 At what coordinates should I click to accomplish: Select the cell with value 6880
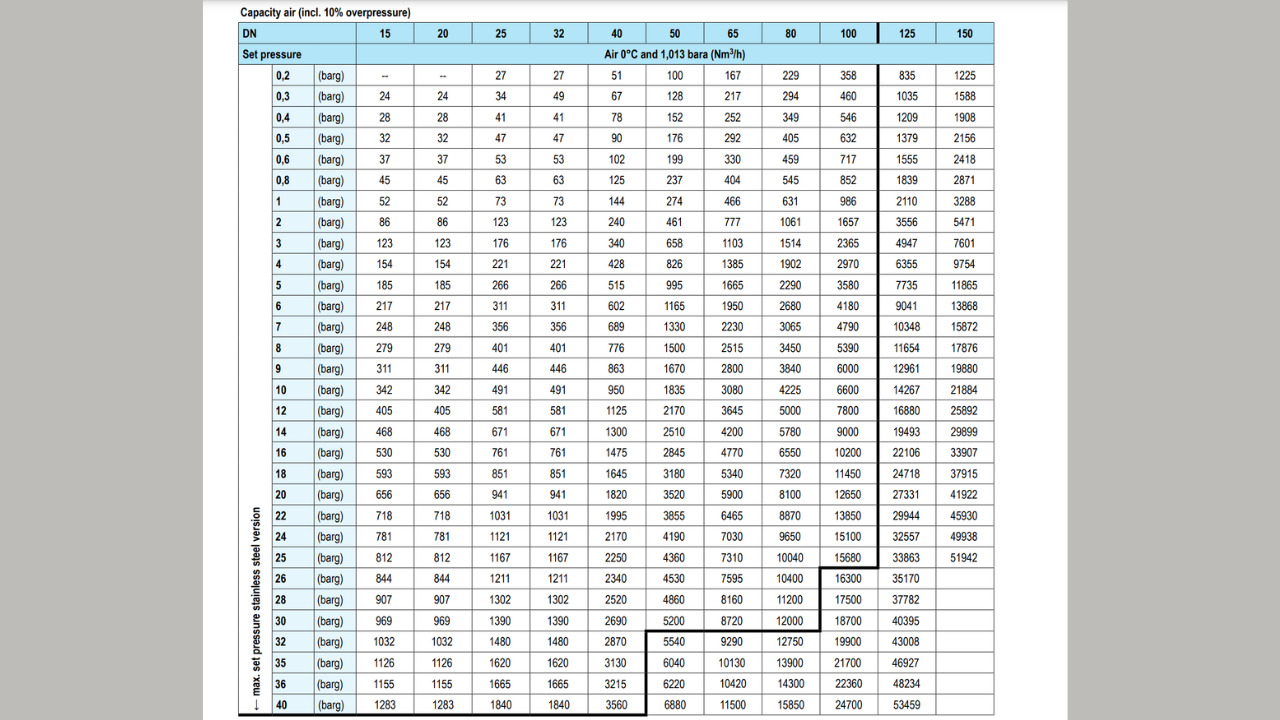pyautogui.click(x=675, y=705)
